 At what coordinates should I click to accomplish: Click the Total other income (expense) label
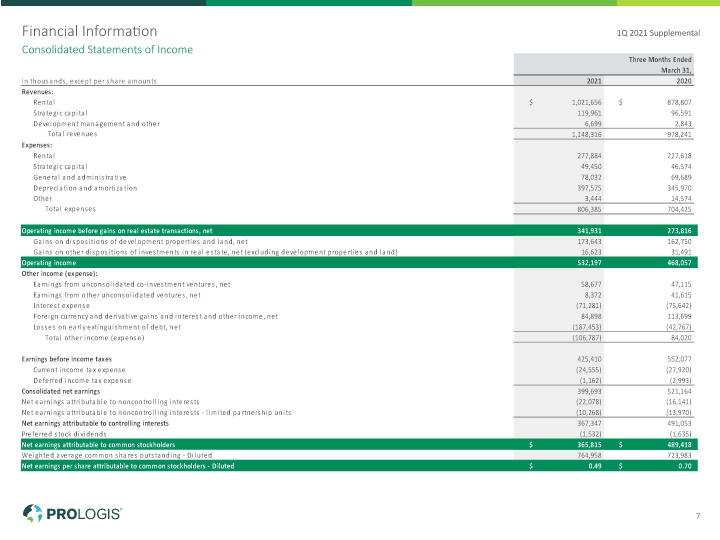[95, 338]
